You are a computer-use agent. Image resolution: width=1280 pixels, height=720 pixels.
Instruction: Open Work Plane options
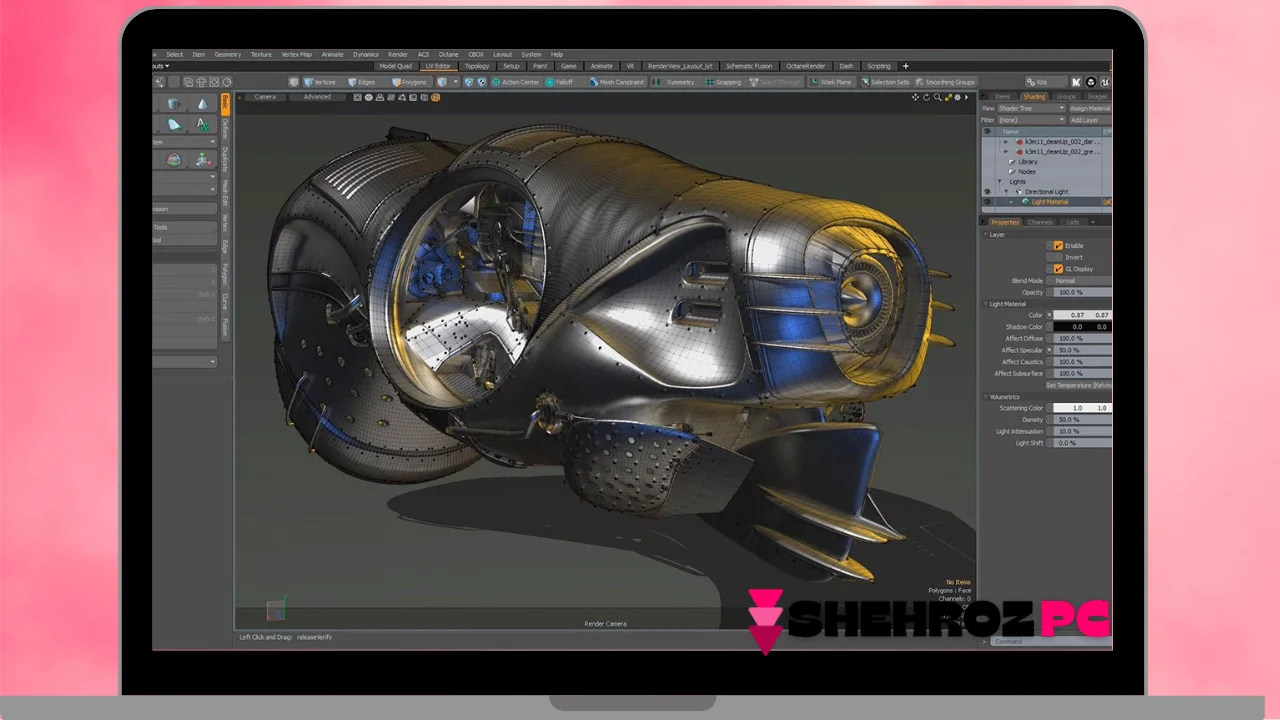click(831, 82)
